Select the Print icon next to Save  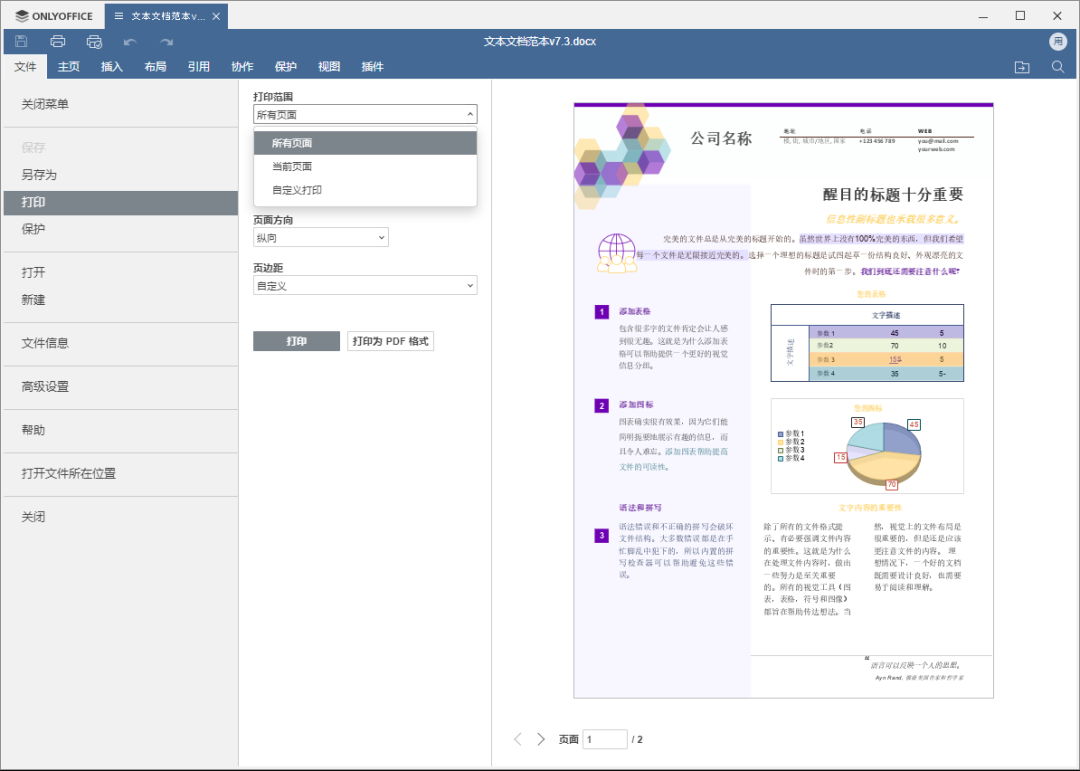pyautogui.click(x=57, y=41)
